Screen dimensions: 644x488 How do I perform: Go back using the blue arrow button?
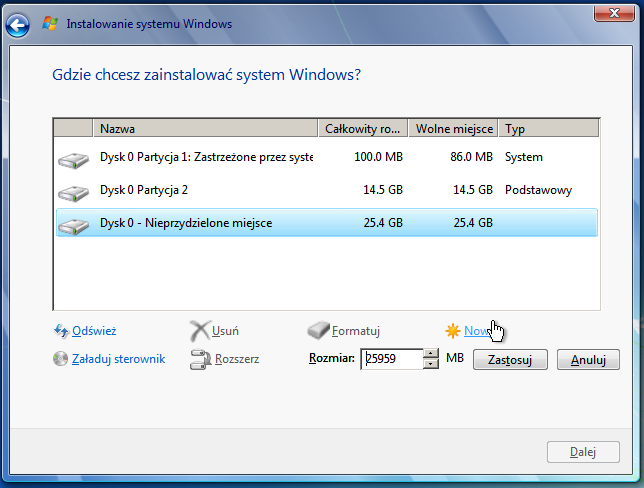pos(17,25)
